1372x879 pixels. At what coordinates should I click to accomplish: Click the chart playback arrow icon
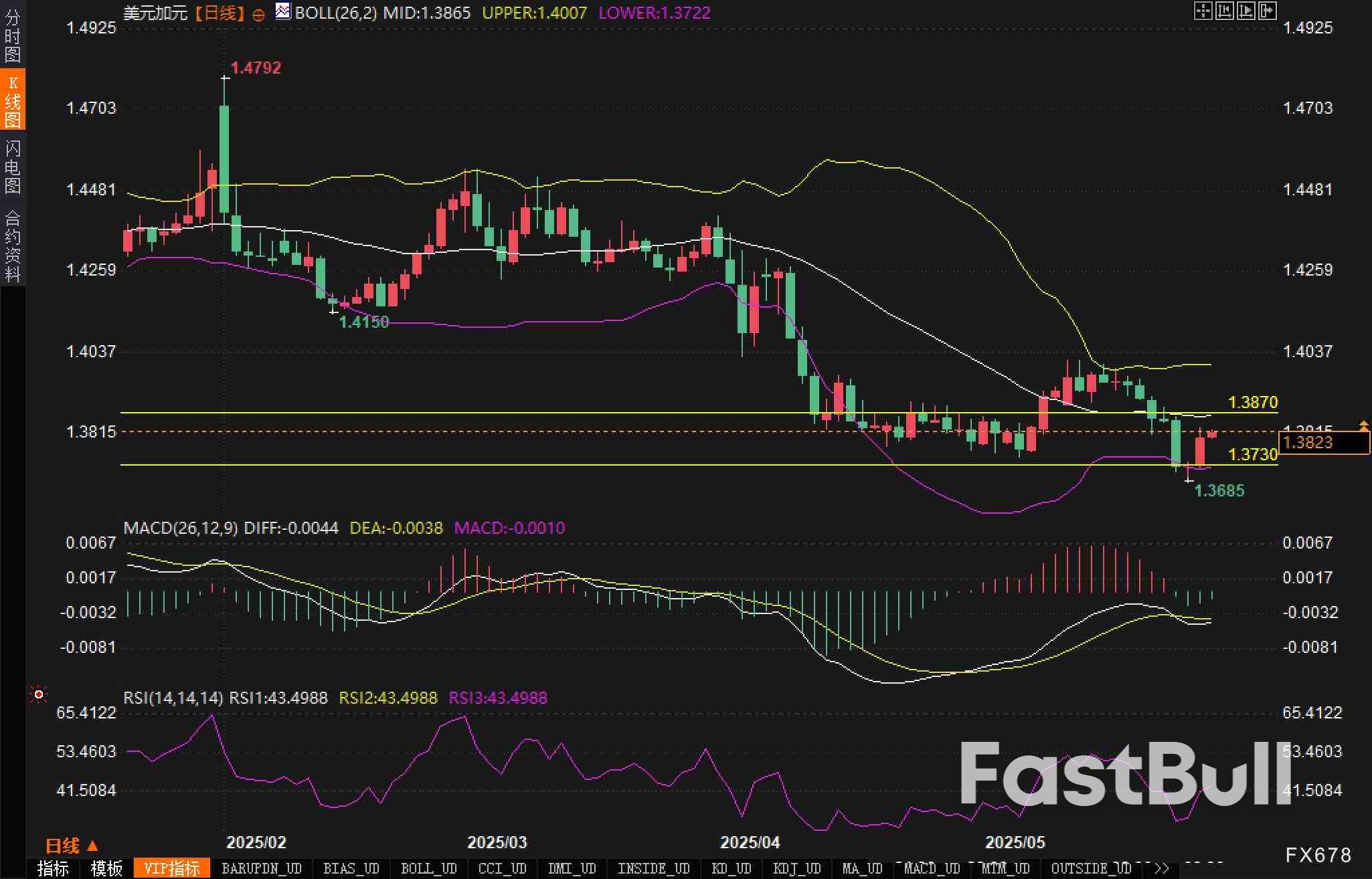pyautogui.click(x=1246, y=11)
